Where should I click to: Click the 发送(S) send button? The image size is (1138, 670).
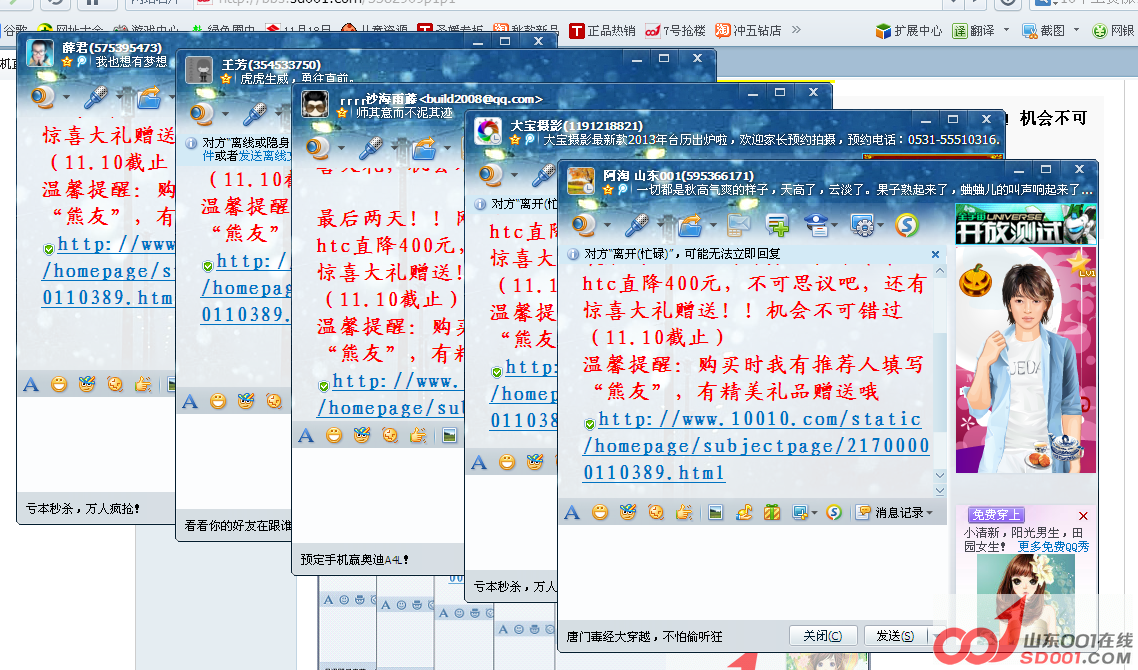tap(893, 635)
